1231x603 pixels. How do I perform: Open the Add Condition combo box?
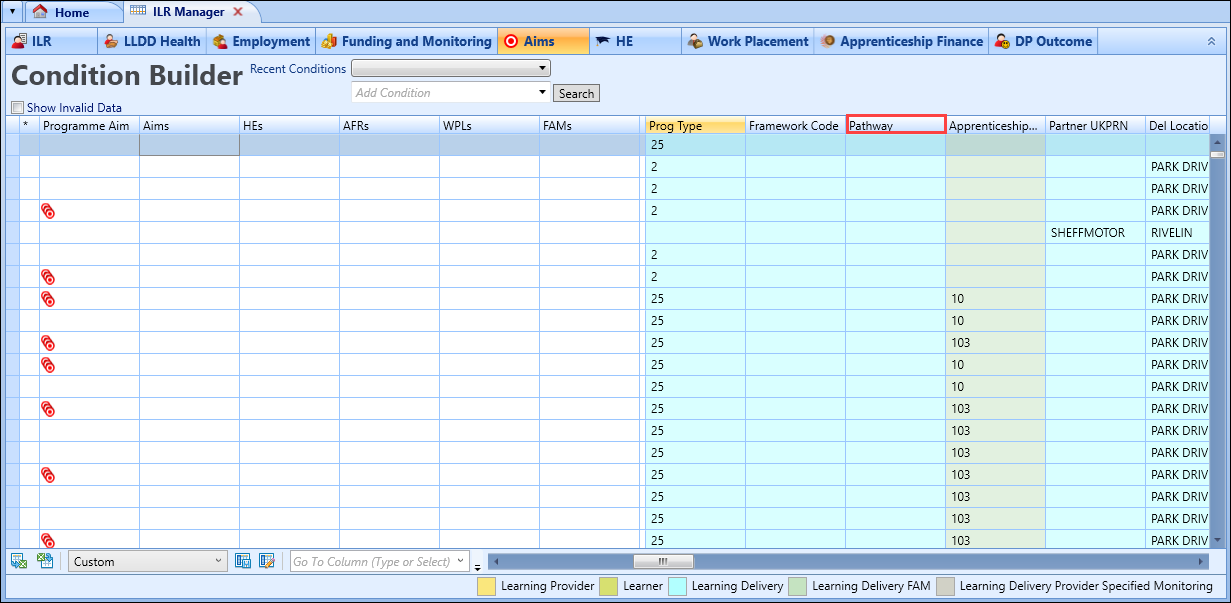click(x=451, y=92)
